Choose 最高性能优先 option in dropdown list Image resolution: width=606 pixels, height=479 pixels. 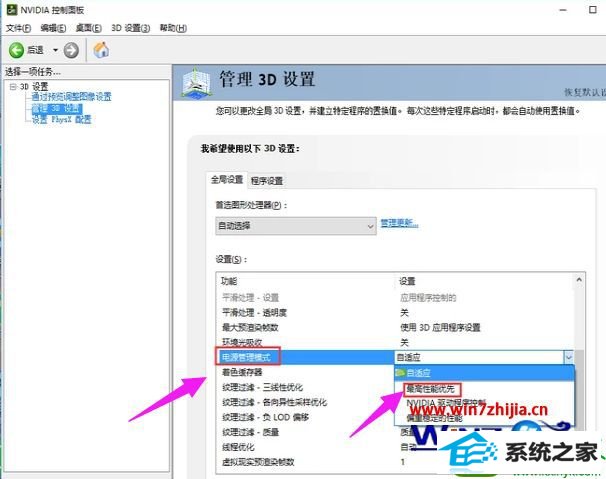[432, 389]
